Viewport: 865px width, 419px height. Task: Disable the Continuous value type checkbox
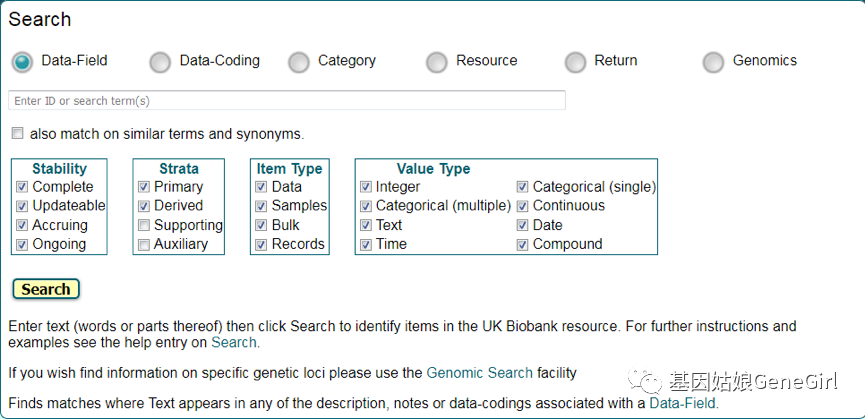(523, 206)
